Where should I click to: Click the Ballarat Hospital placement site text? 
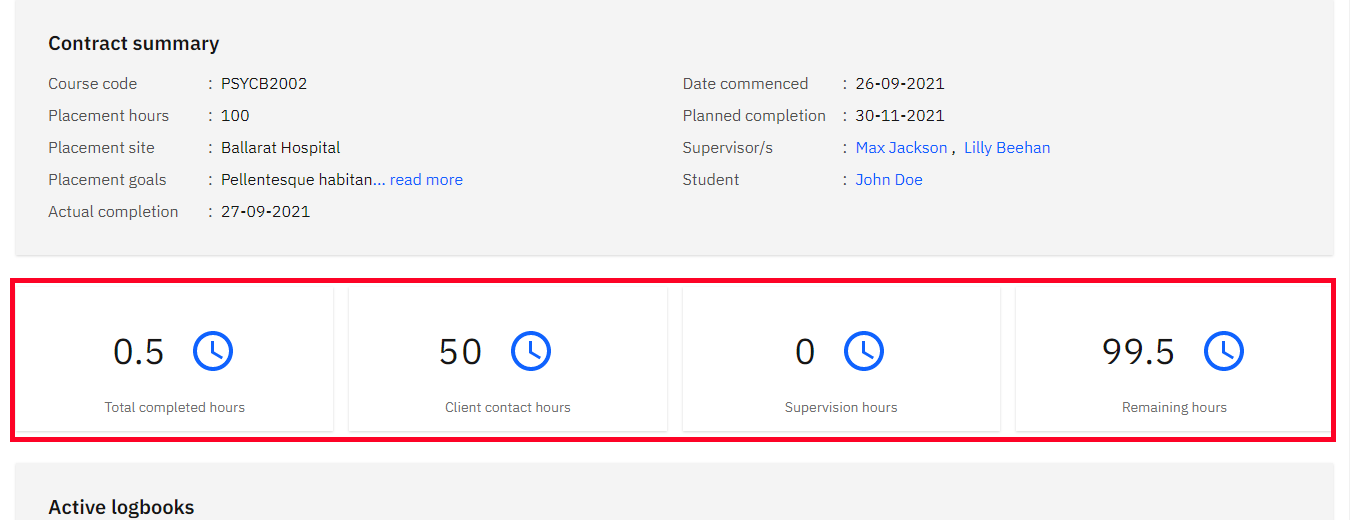click(x=281, y=148)
